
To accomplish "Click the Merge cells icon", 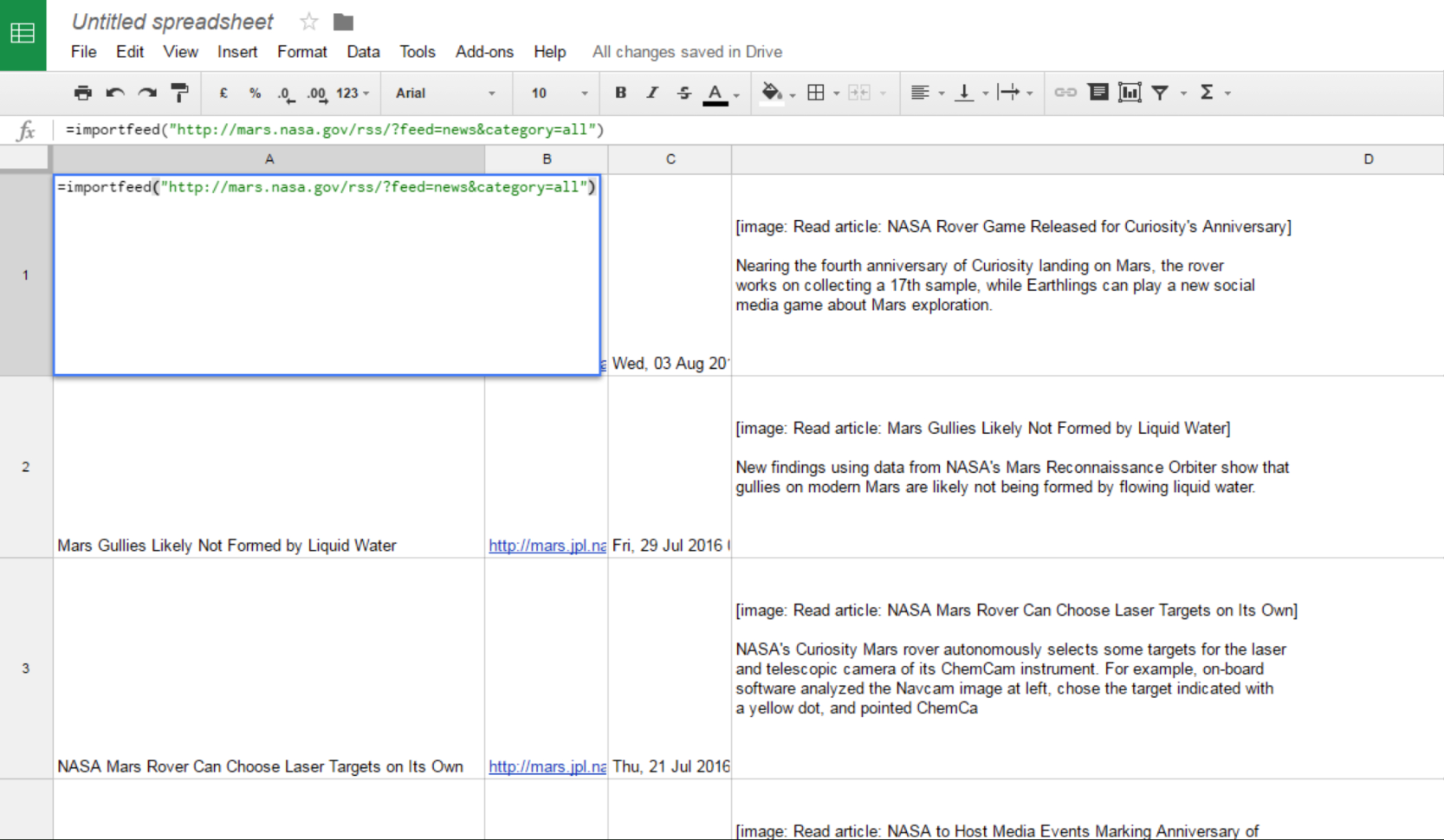I will pyautogui.click(x=858, y=93).
